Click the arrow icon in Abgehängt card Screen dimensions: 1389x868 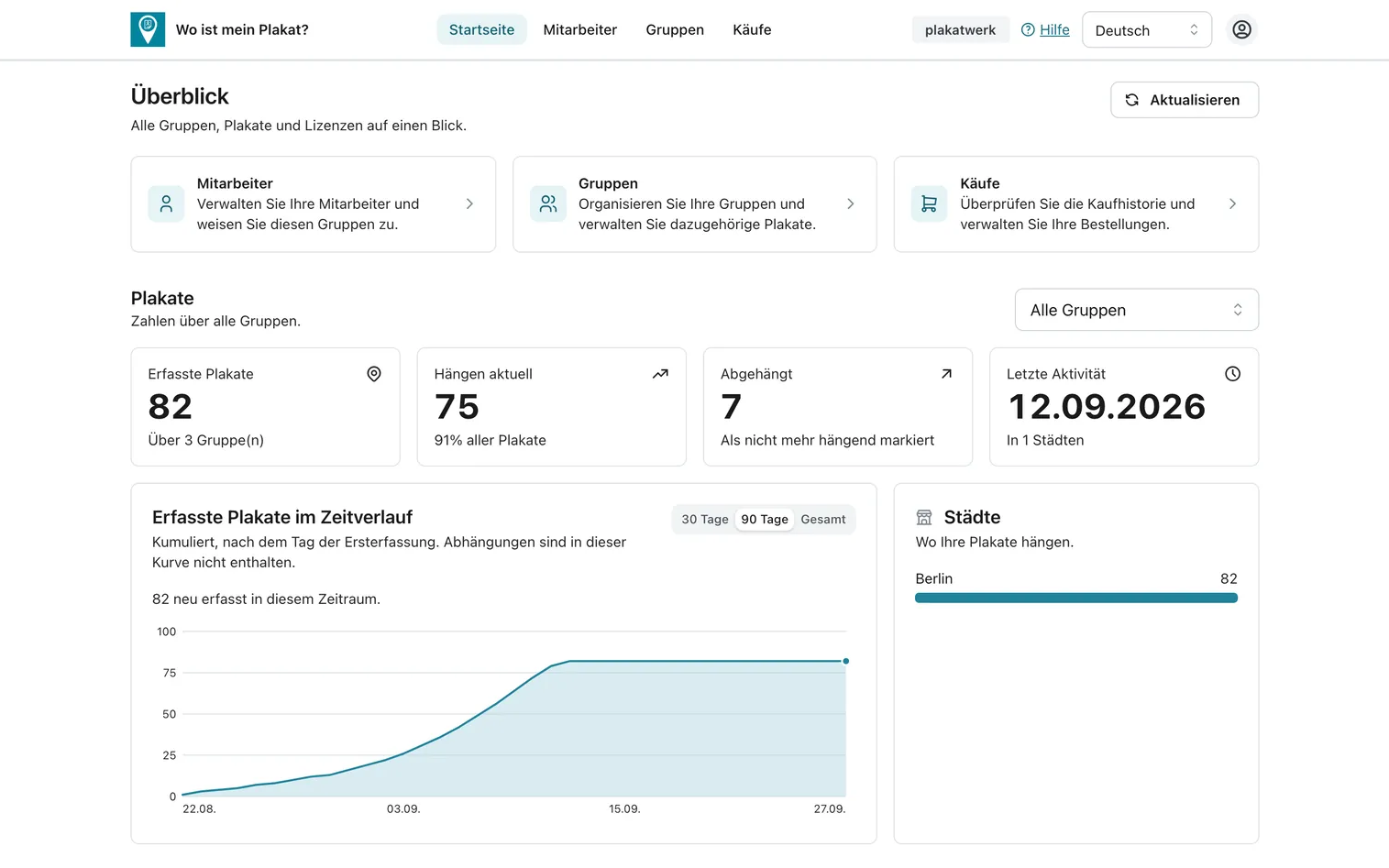(946, 374)
